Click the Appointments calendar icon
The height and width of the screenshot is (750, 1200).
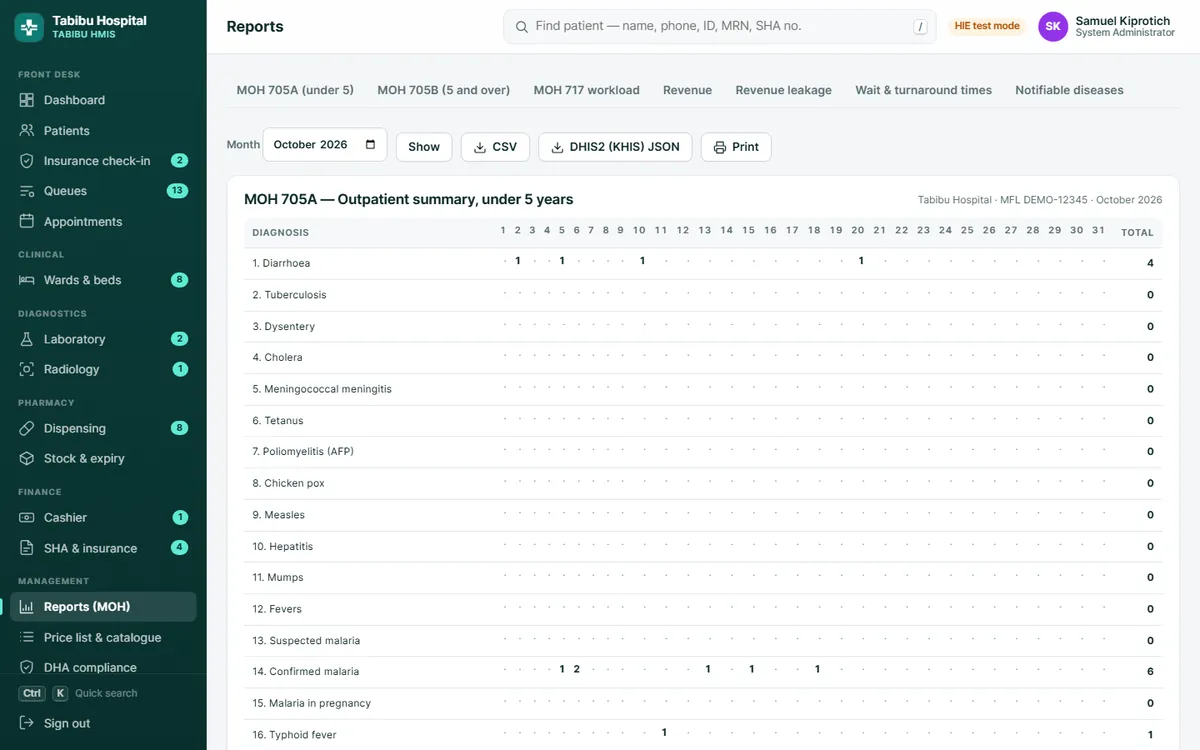[x=27, y=222]
